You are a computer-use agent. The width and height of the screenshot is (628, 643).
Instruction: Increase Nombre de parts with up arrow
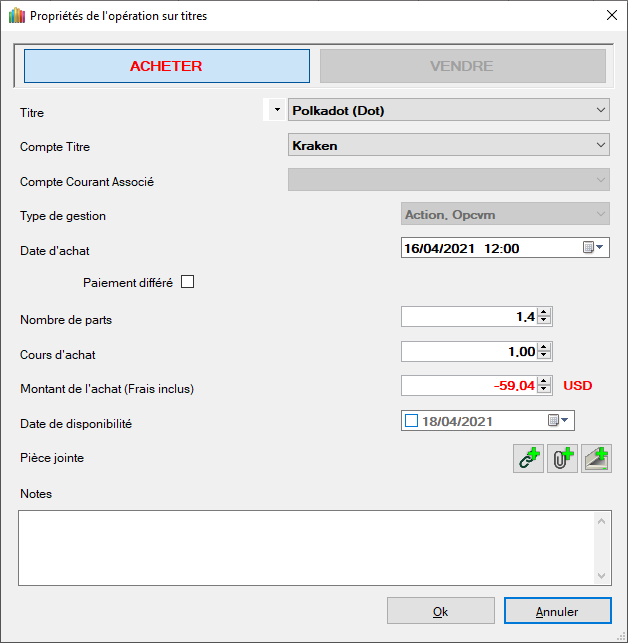coord(544,312)
